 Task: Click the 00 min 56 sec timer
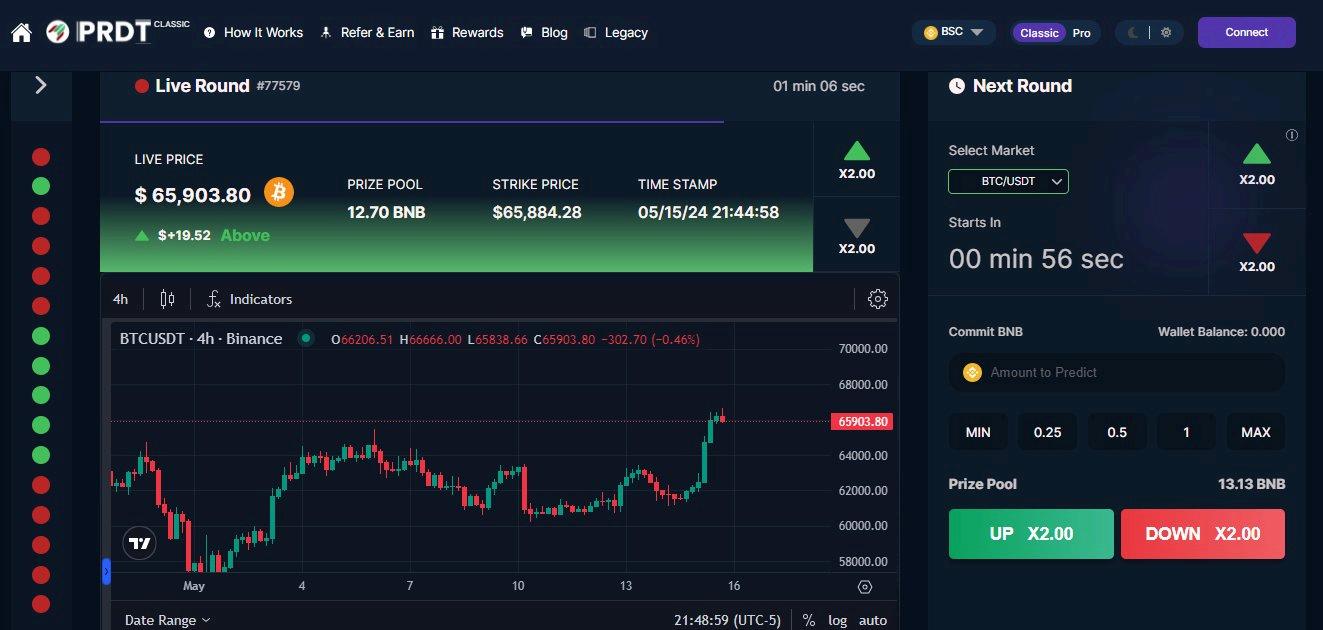coord(1036,259)
